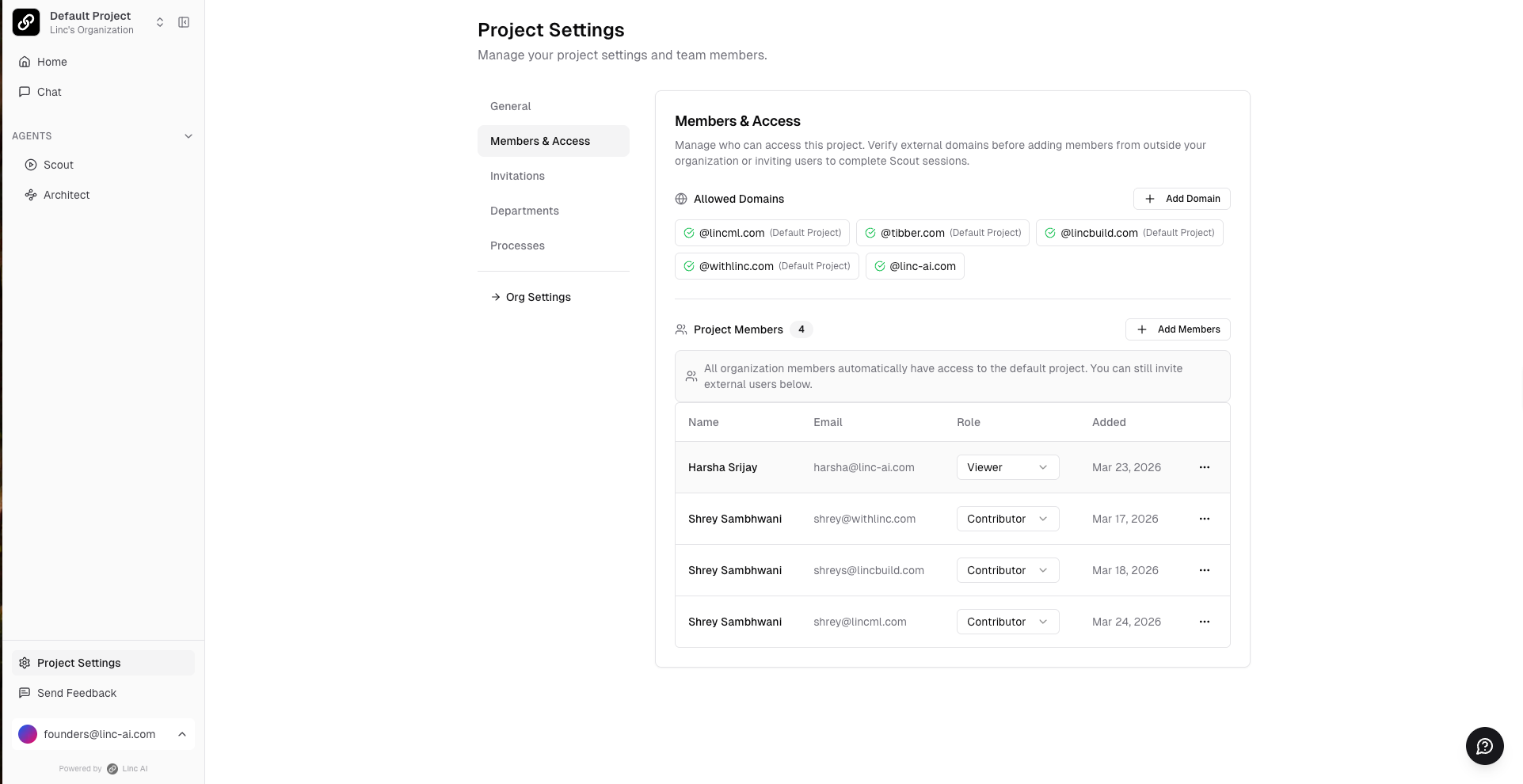
Task: Open more options for shrey@lincml.com row
Action: point(1204,622)
